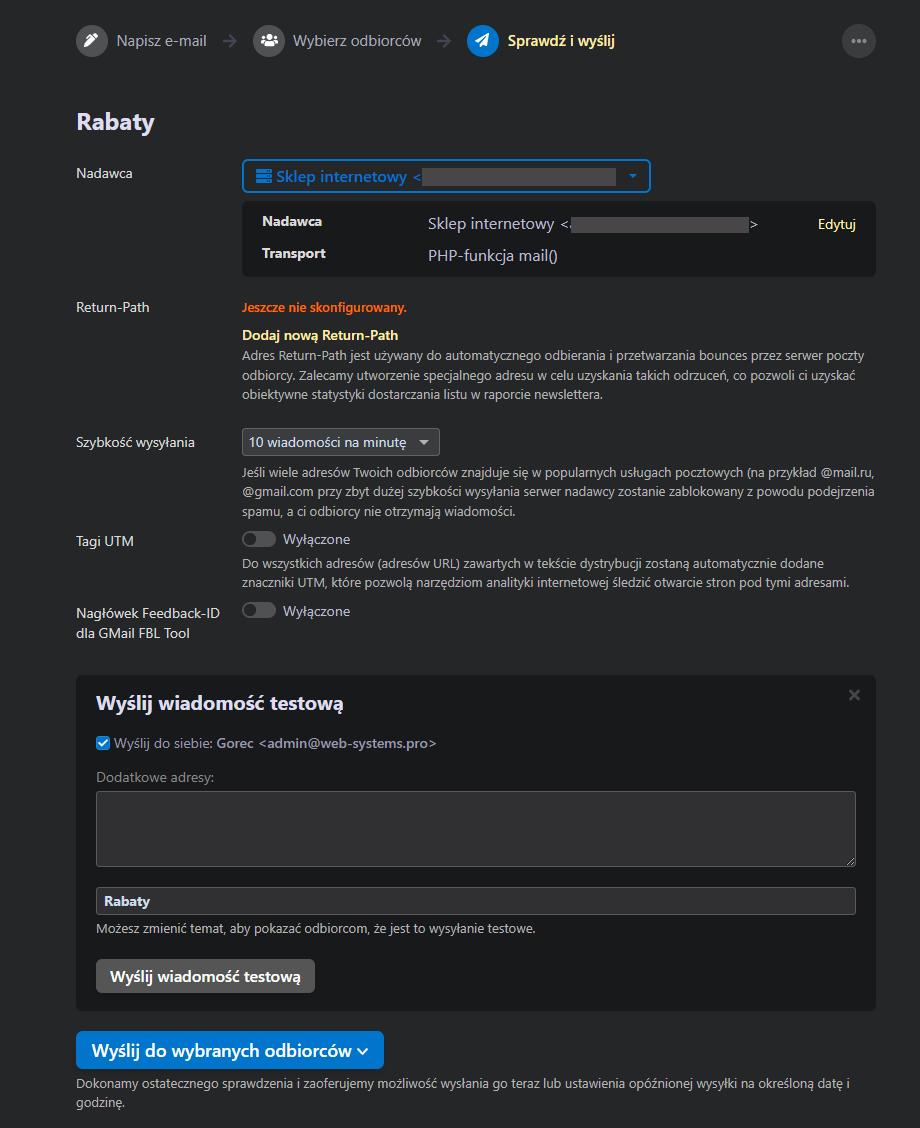This screenshot has height=1128, width=920.
Task: Expand the Nadawca sender dropdown
Action: [632, 176]
